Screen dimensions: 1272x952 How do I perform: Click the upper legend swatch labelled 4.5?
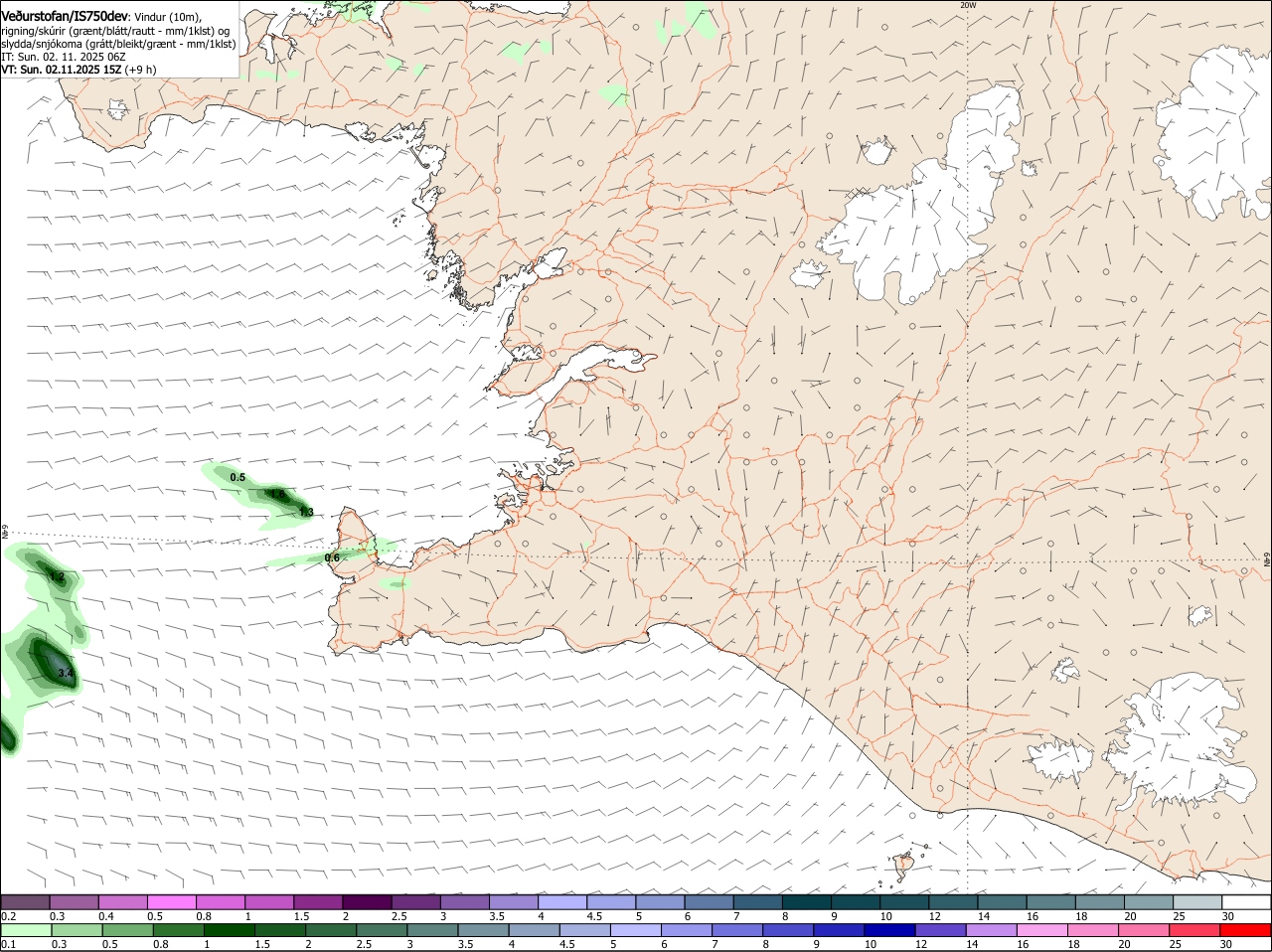611,901
